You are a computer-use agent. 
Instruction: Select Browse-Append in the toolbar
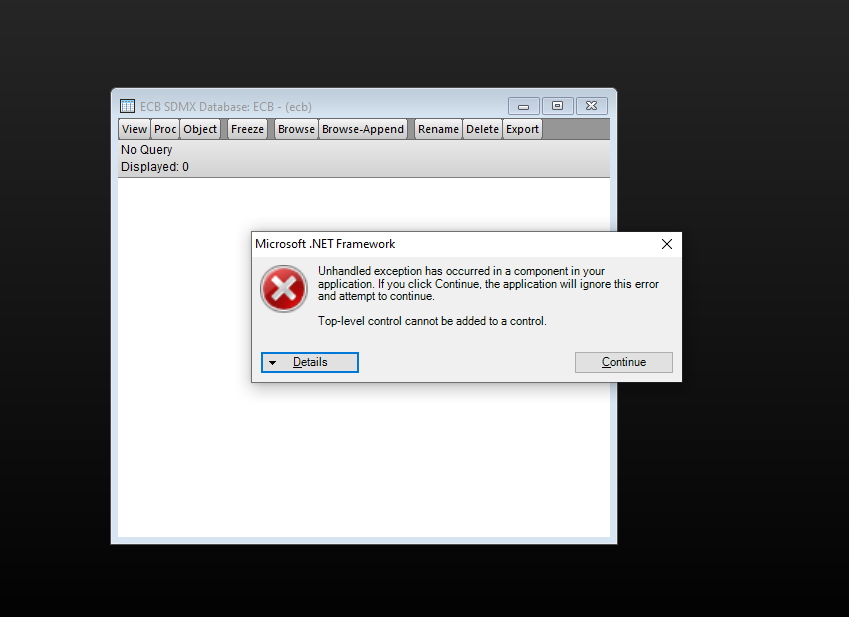point(363,129)
